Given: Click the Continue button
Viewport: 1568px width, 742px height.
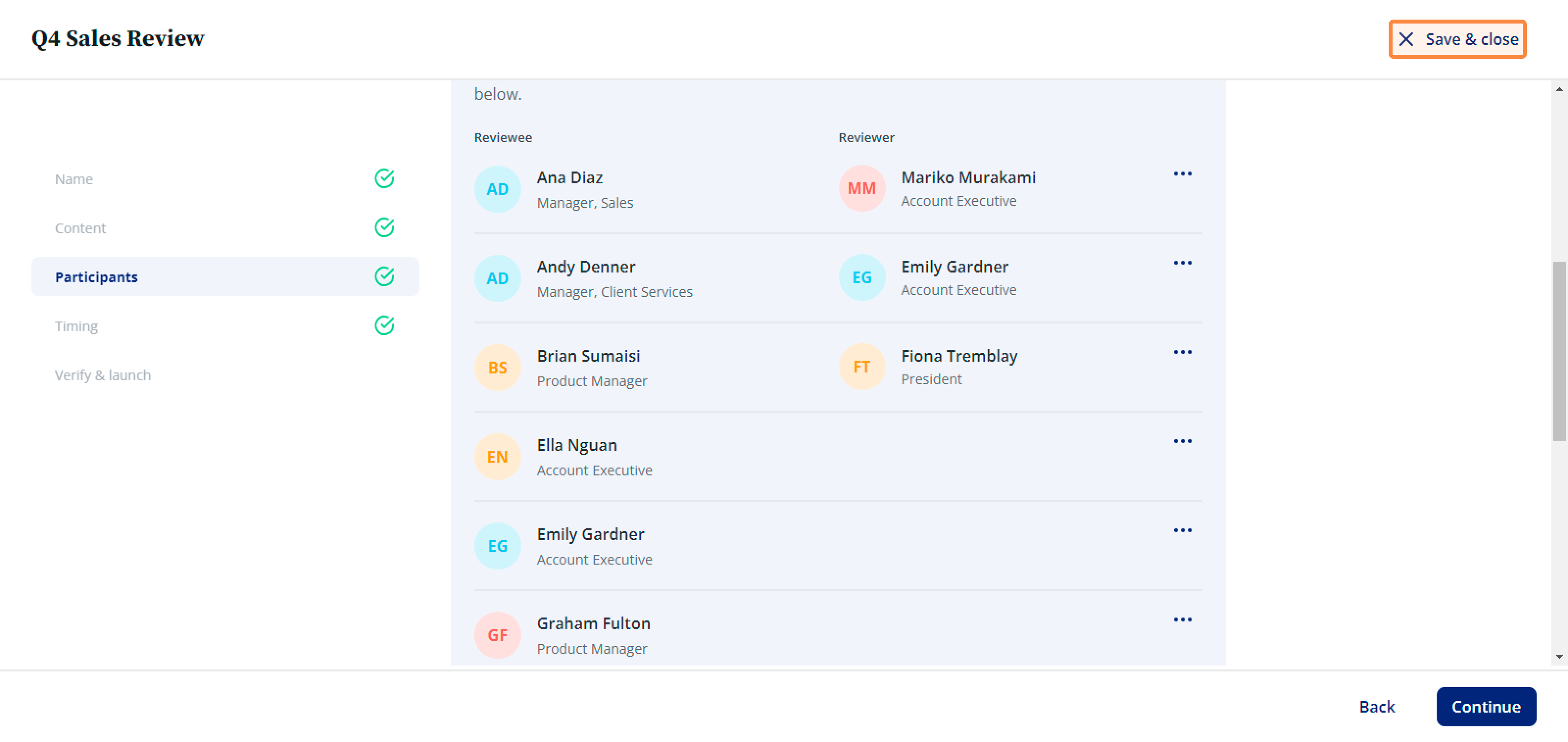Looking at the screenshot, I should (x=1486, y=706).
